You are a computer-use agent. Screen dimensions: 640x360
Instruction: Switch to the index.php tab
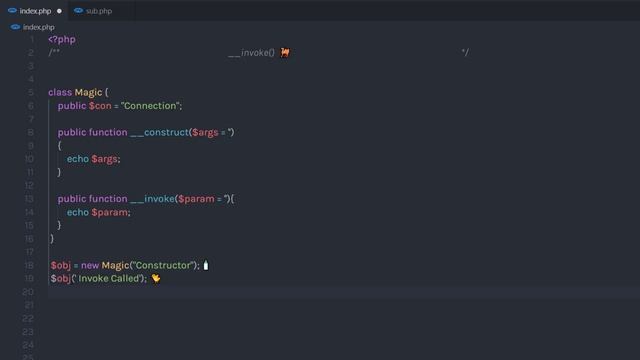(x=35, y=11)
